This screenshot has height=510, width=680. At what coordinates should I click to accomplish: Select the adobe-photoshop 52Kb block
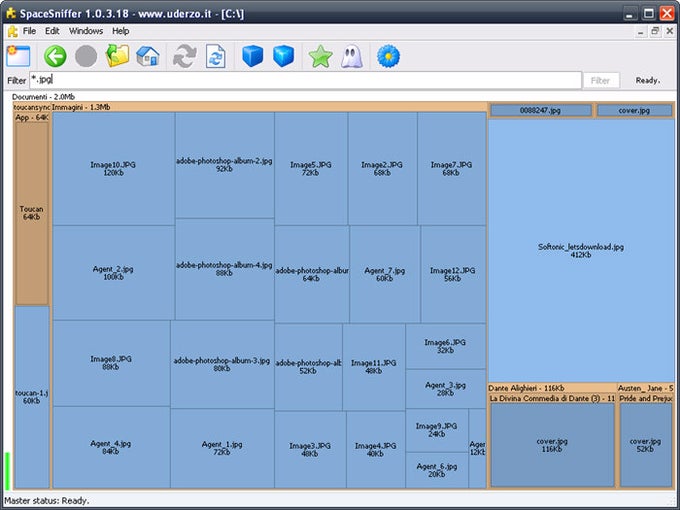(308, 367)
